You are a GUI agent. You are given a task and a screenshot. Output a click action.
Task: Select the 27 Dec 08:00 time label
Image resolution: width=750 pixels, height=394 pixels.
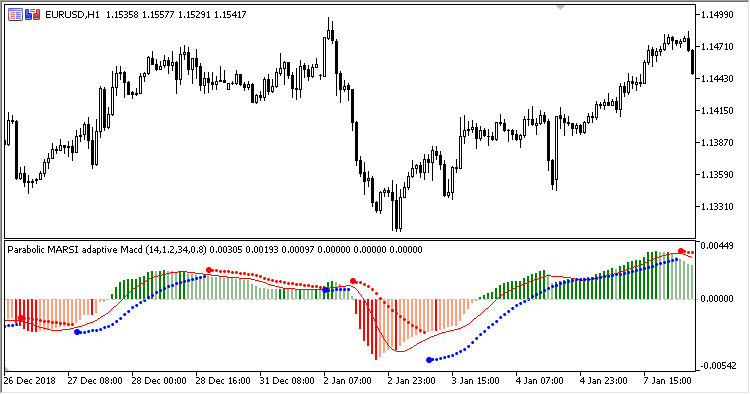[95, 381]
